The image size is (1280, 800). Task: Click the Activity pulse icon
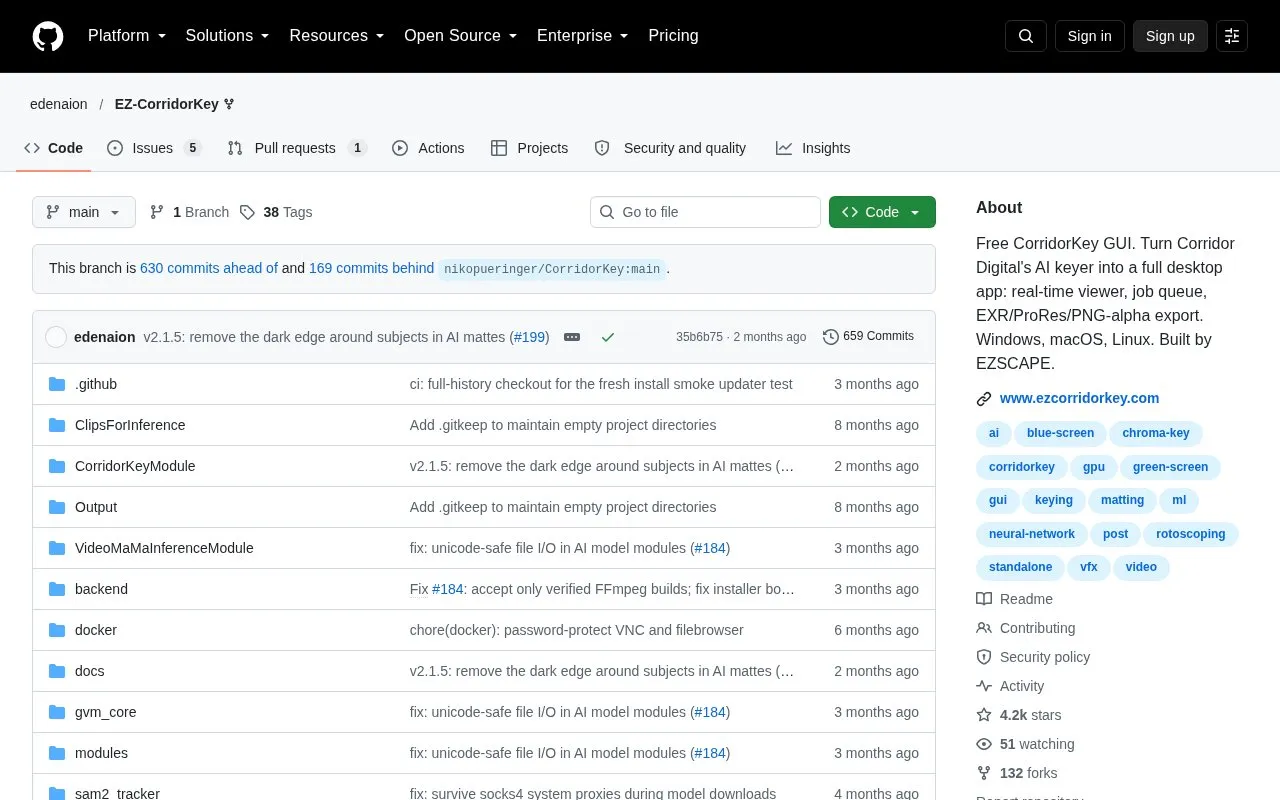[984, 686]
